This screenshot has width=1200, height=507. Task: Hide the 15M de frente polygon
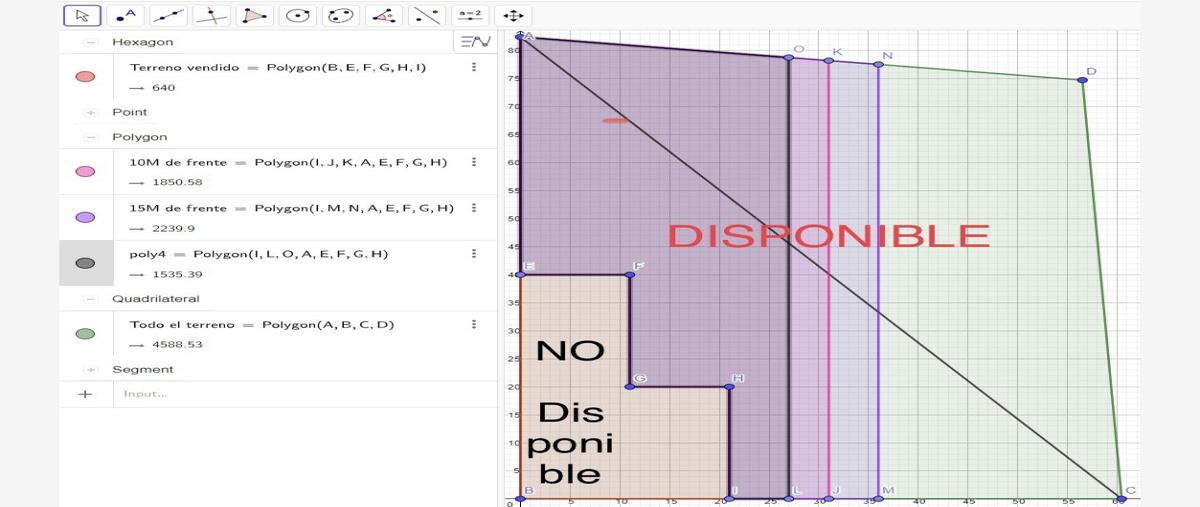tap(85, 217)
